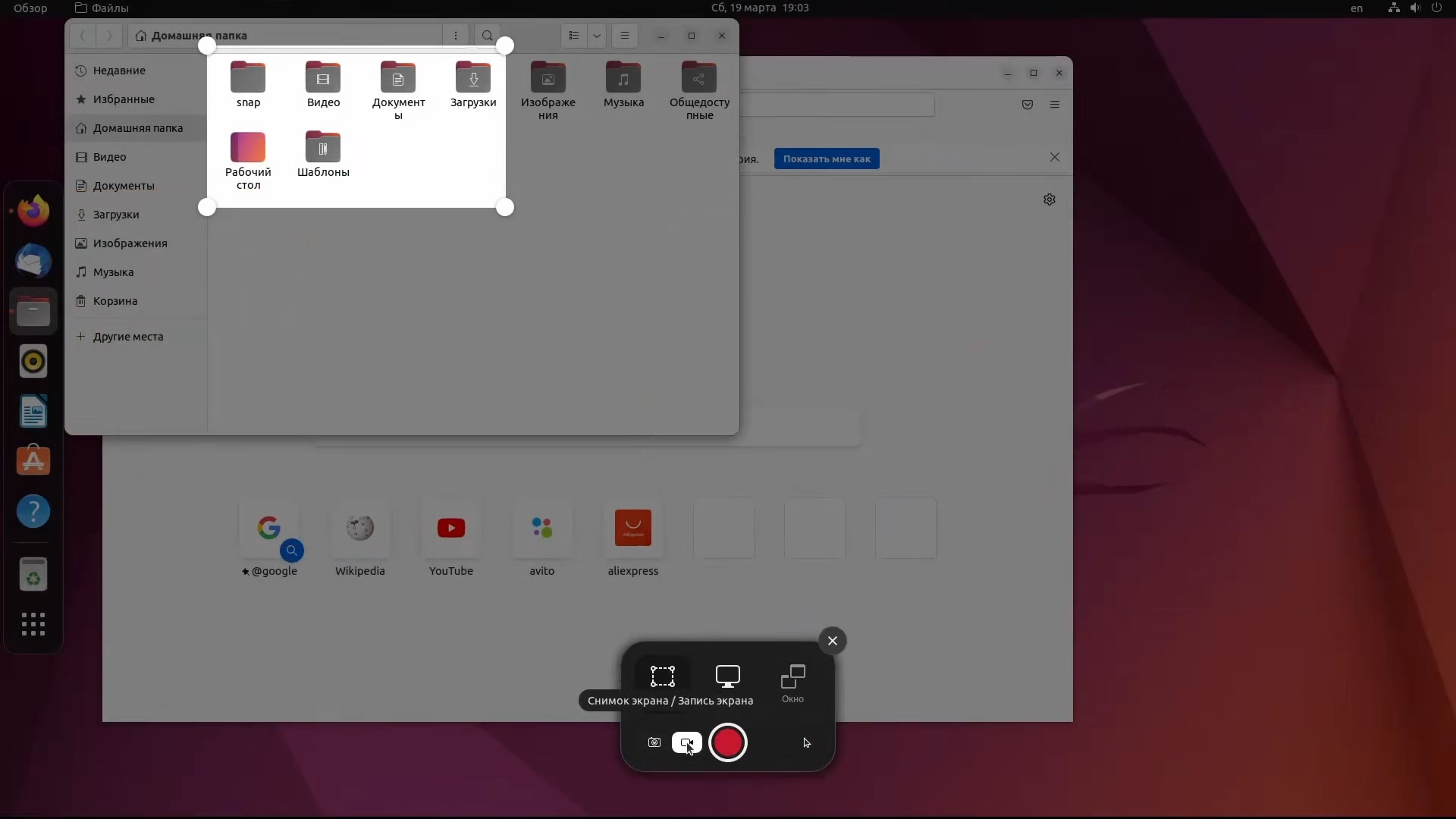
Task: Launch Thunderbird mail from the dock
Action: [33, 261]
